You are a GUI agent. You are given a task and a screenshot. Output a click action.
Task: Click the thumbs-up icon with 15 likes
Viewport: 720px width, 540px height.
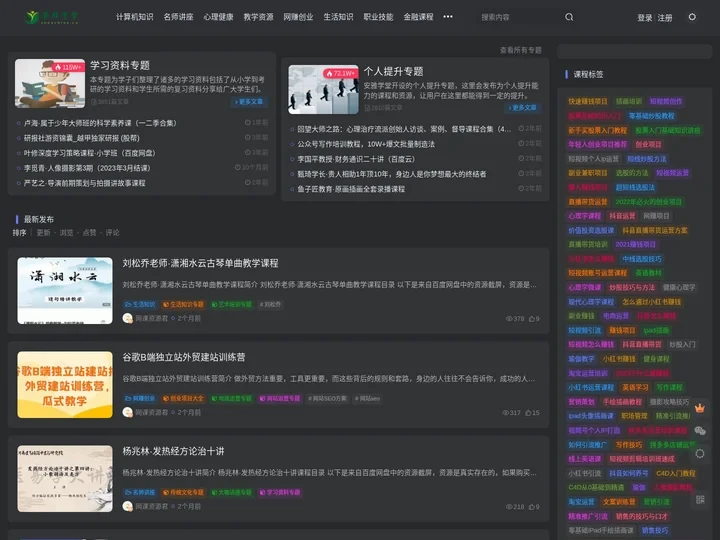[x=528, y=412]
